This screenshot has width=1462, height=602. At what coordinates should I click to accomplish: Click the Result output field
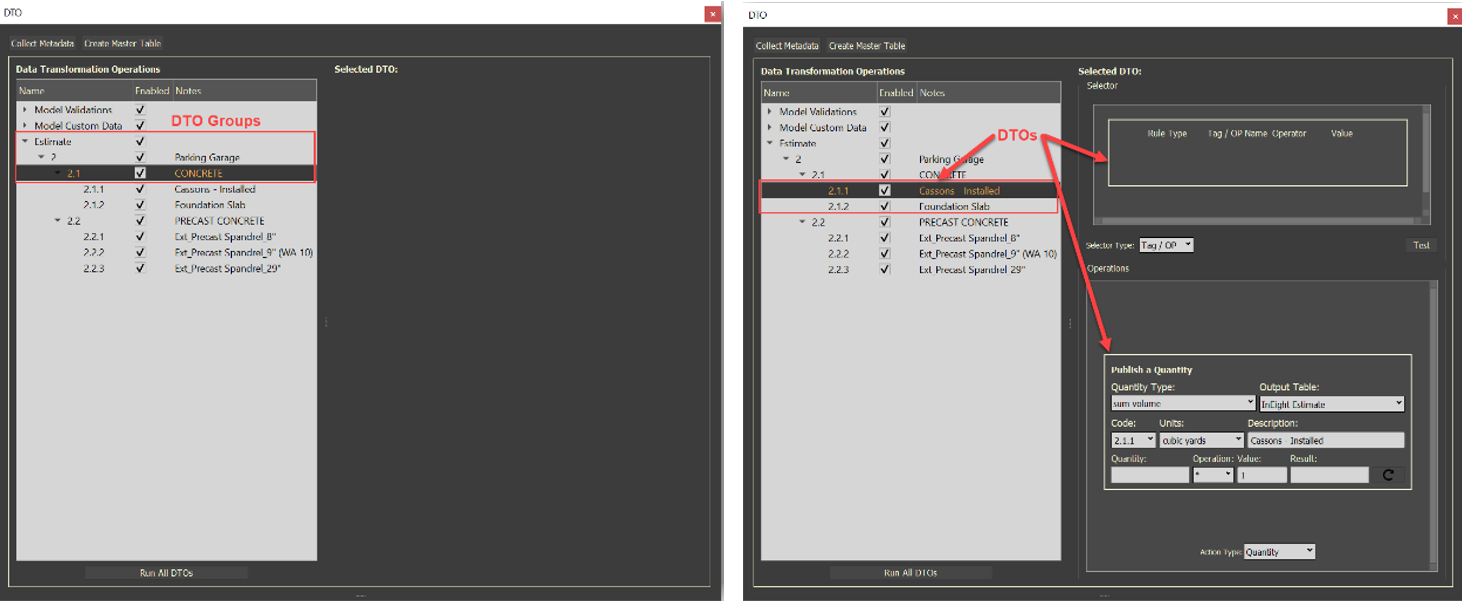click(x=1329, y=476)
